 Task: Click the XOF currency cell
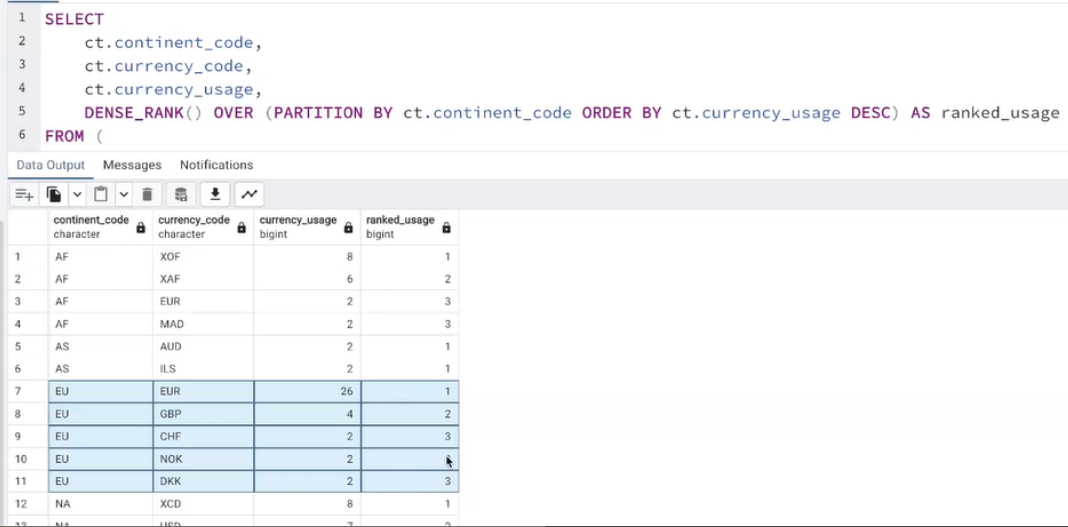coord(204,257)
